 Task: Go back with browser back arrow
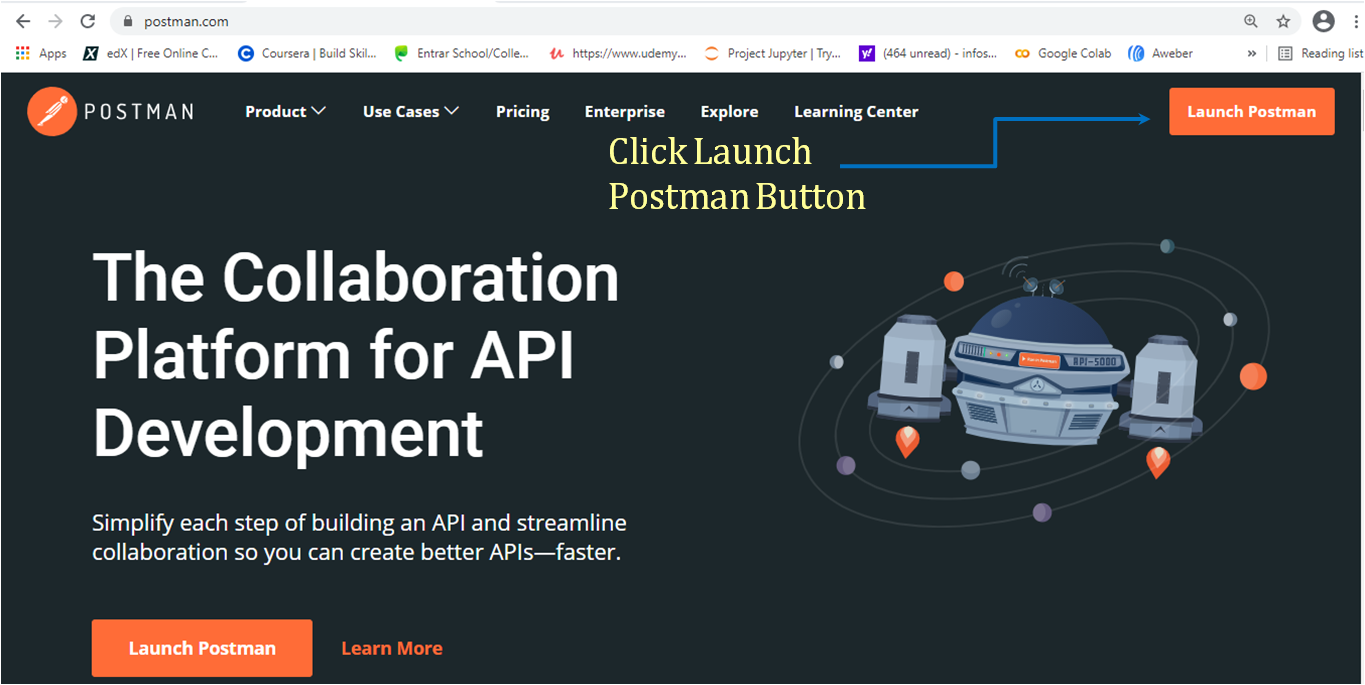click(23, 21)
